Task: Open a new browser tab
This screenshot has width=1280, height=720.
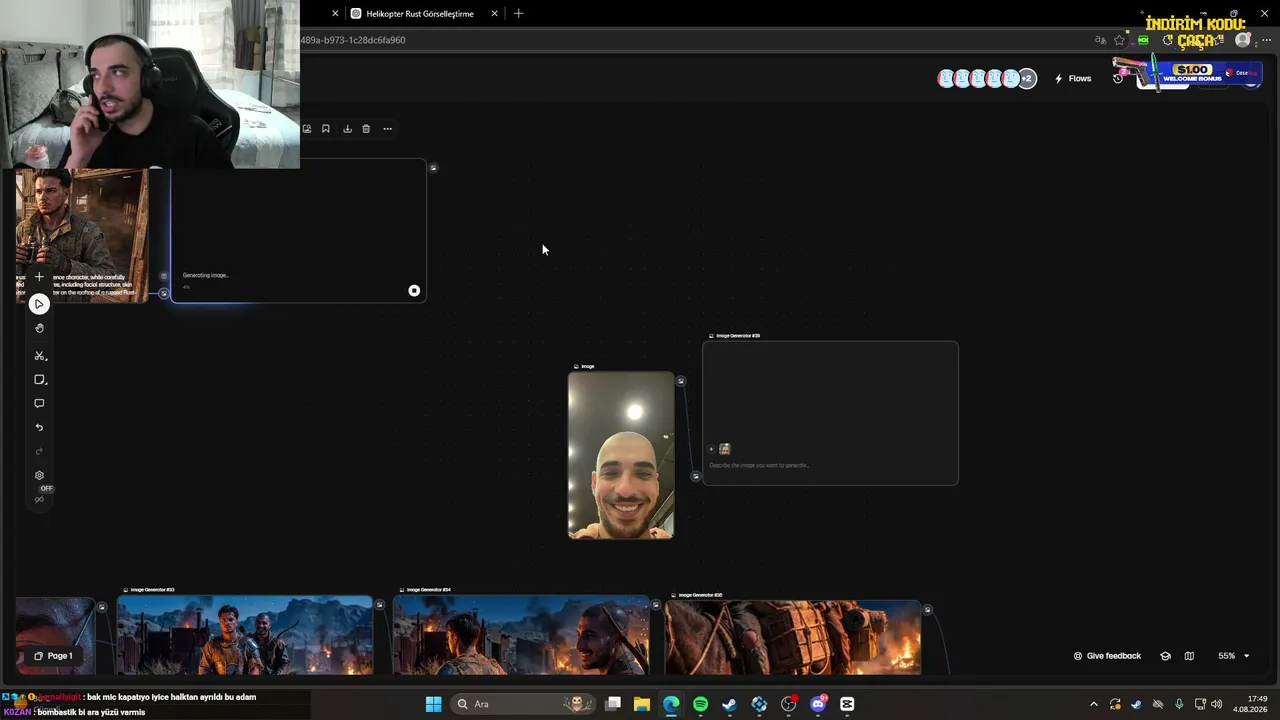Action: point(518,14)
